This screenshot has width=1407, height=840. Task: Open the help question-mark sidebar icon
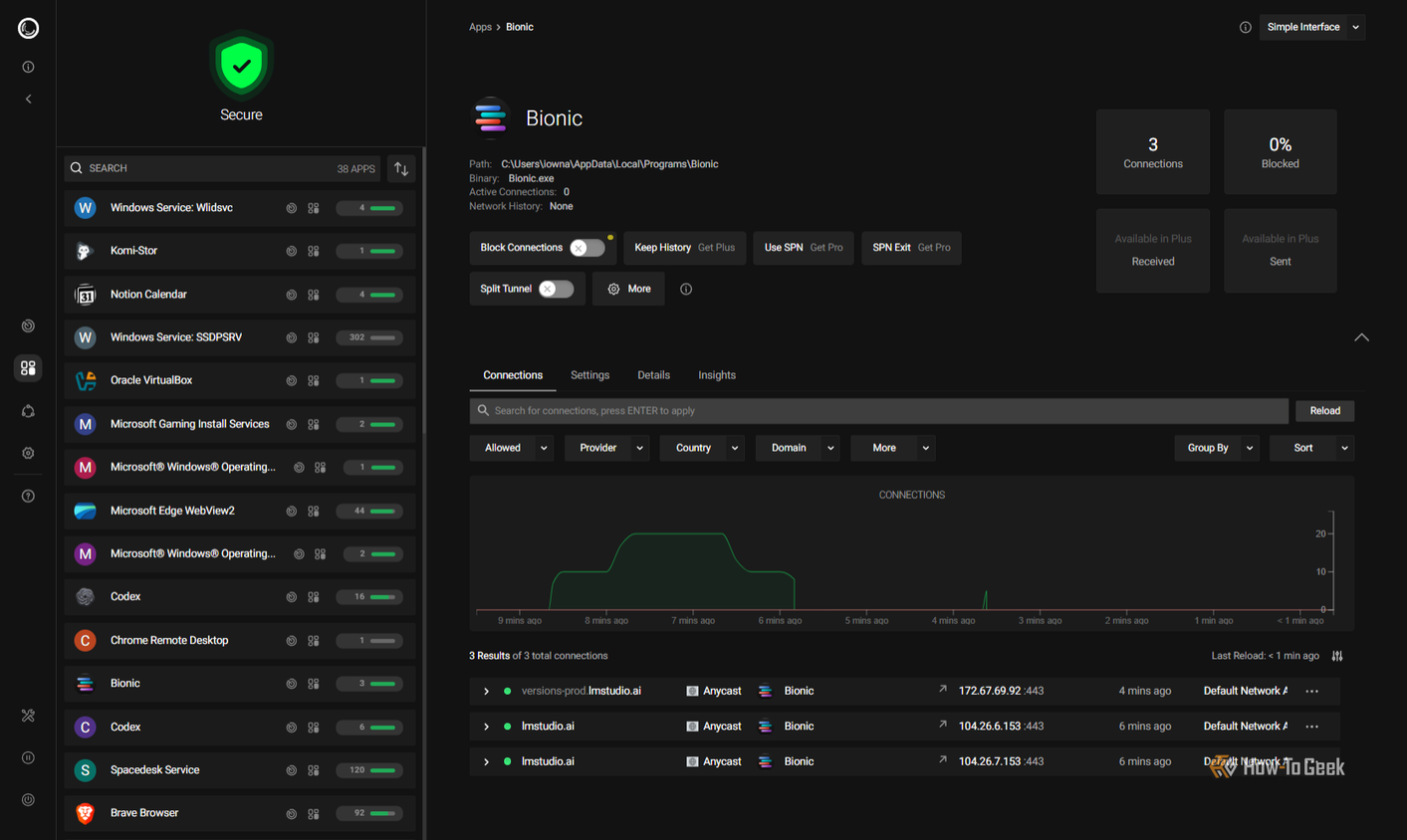point(28,496)
